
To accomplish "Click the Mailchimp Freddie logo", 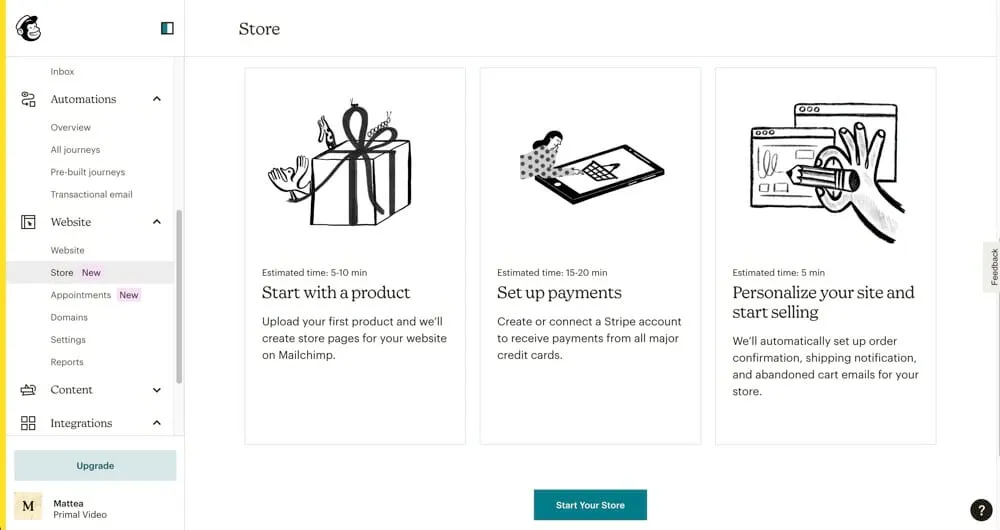I will (x=28, y=28).
